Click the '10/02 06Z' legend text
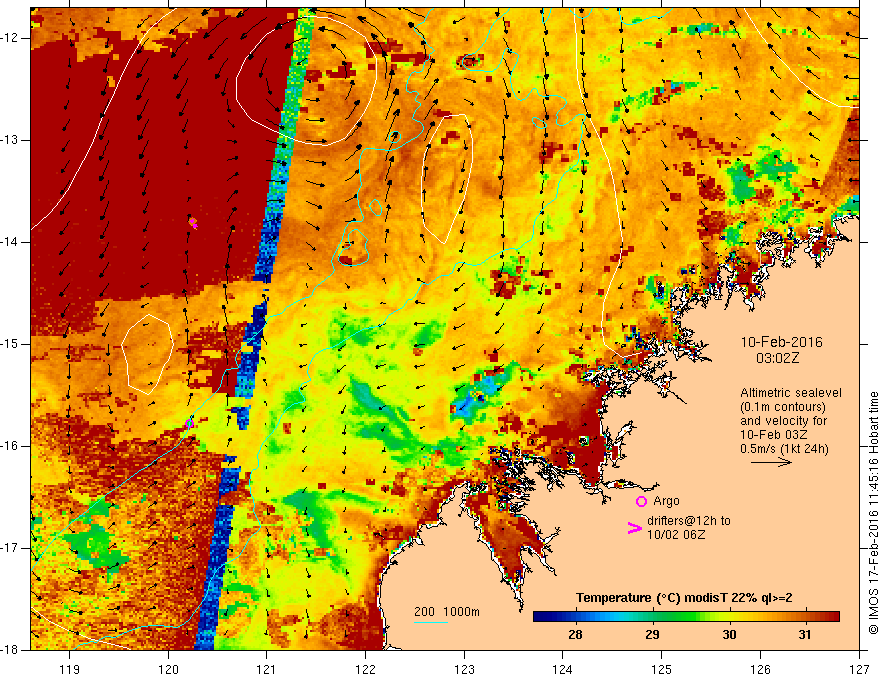 coord(676,535)
